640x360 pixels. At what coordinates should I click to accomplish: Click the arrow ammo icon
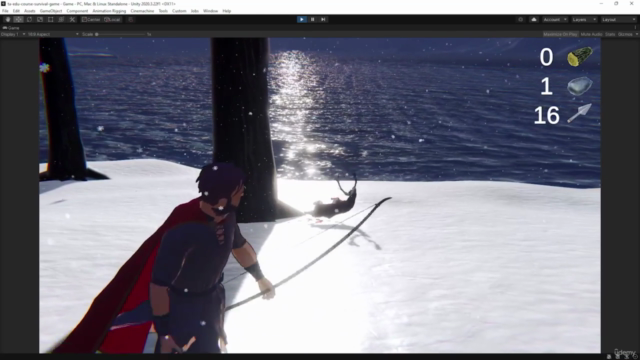[580, 113]
